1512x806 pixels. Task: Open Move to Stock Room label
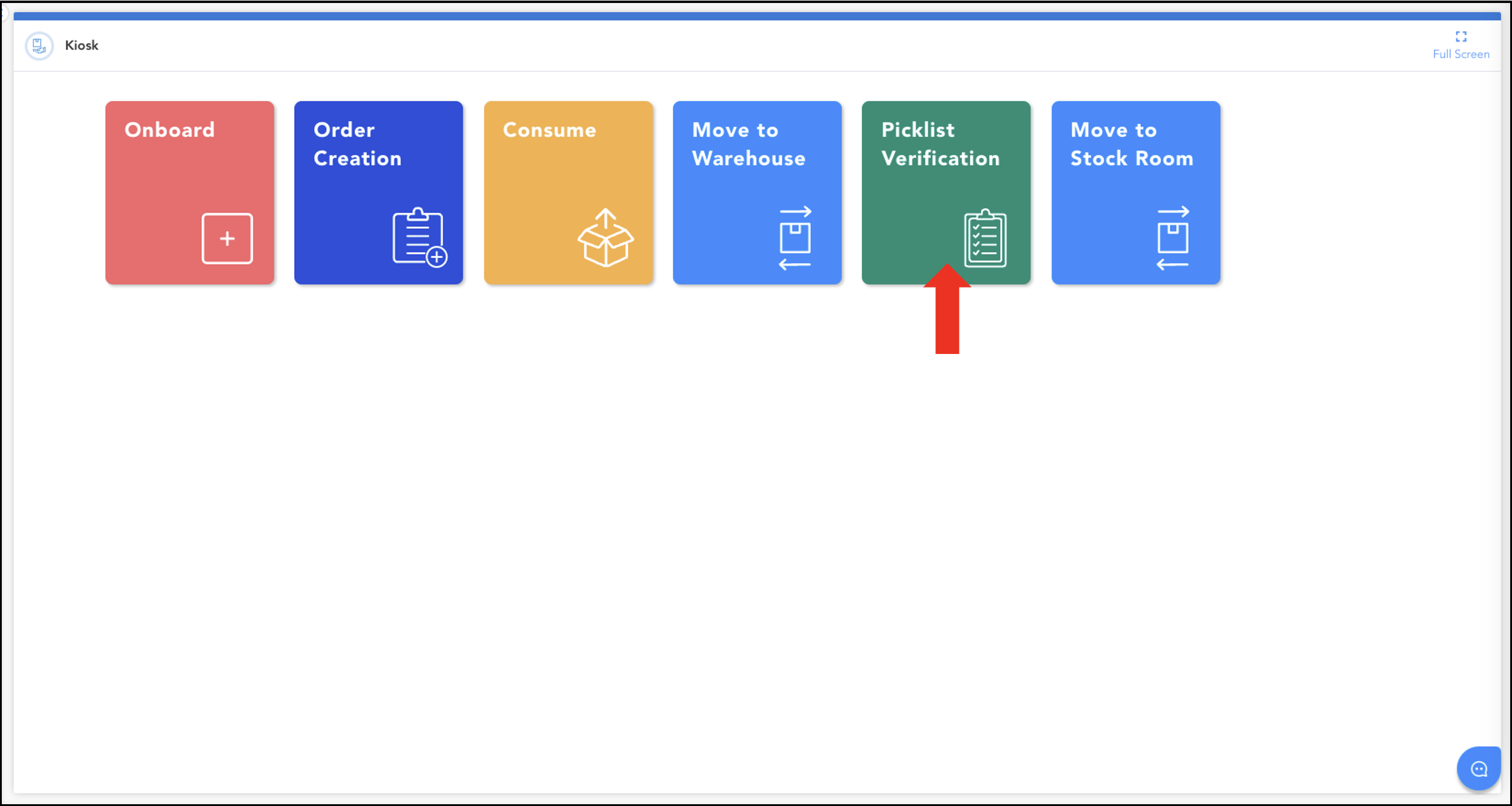coord(1131,144)
